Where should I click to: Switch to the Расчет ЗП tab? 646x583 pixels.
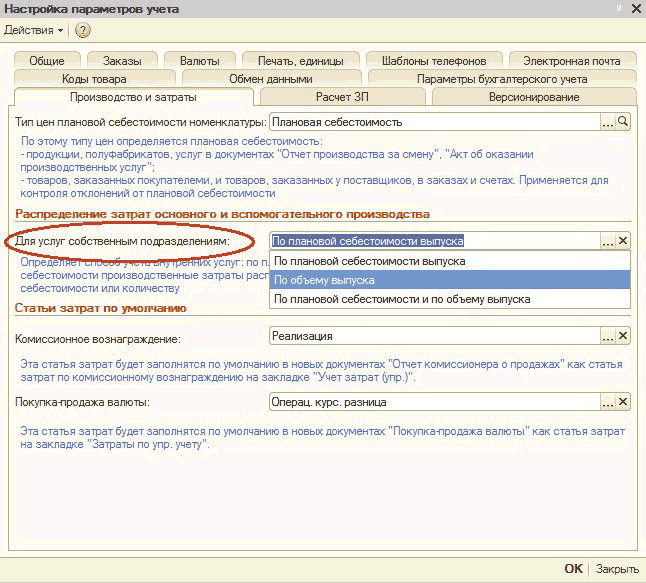(x=345, y=97)
